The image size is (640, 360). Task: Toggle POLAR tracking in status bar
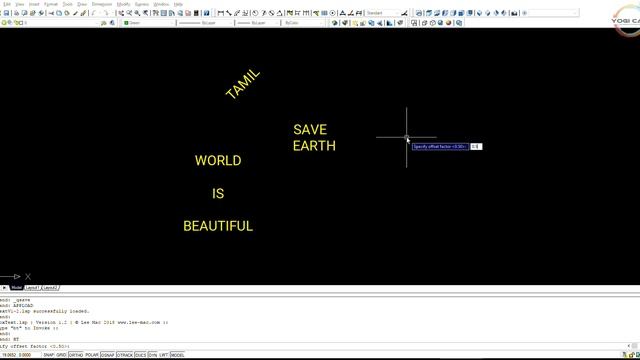coord(92,355)
